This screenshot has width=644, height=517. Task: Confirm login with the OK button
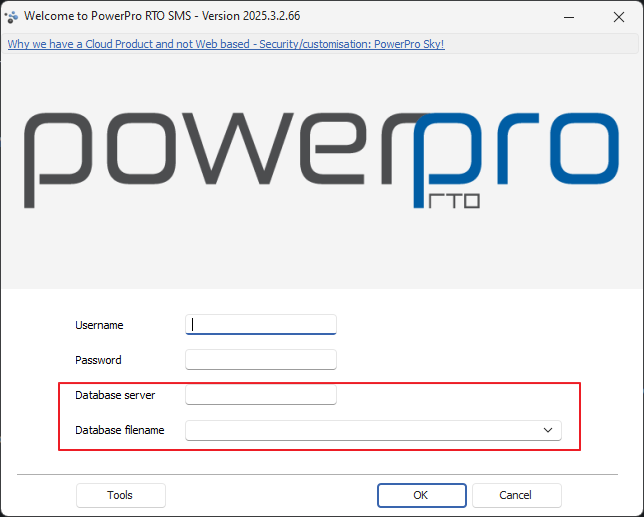coord(422,495)
